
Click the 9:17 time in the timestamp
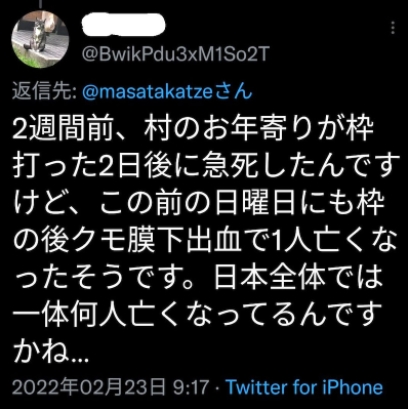(x=191, y=388)
